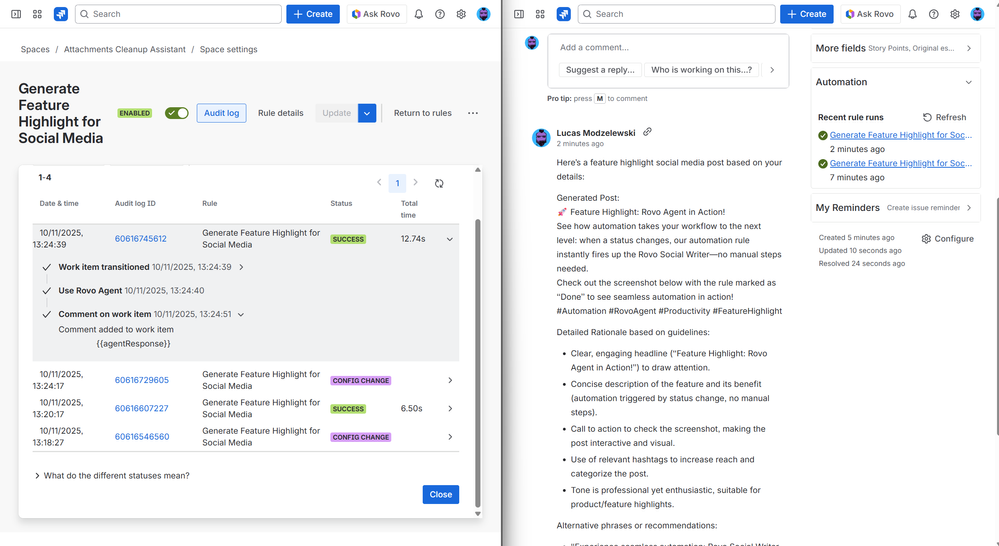Viewport: 999px width, 546px height.
Task: Expand audit log entry 60616729605
Action: [450, 380]
